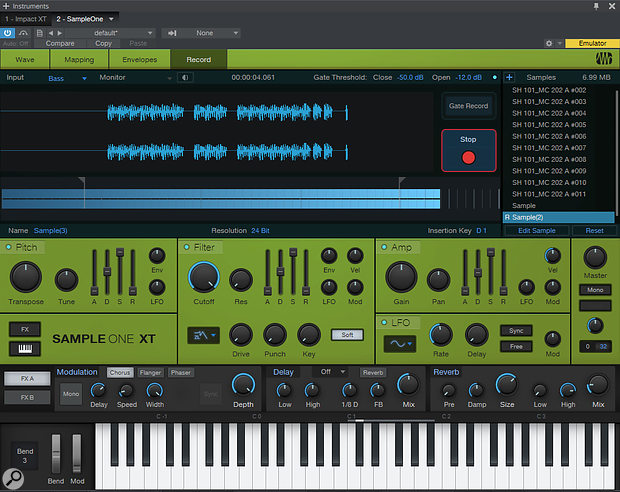Go to previous preset arrow
The width and height of the screenshot is (620, 492).
tap(51, 33)
